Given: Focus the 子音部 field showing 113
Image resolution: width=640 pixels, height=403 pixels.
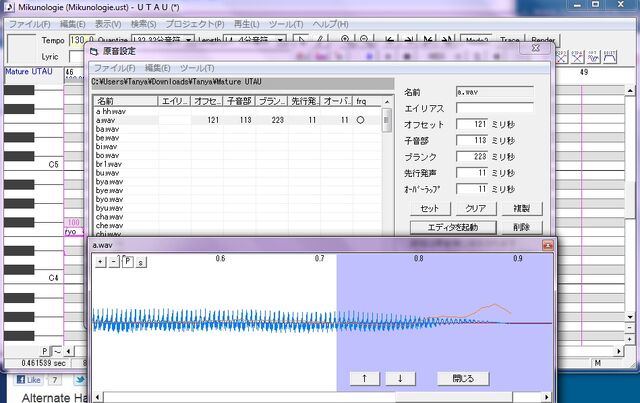Looking at the screenshot, I should point(472,140).
